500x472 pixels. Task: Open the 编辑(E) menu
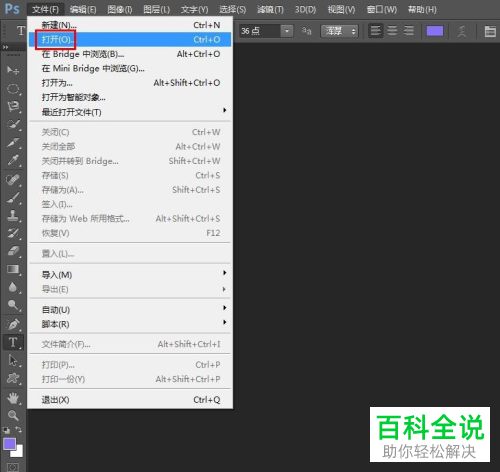tap(83, 9)
